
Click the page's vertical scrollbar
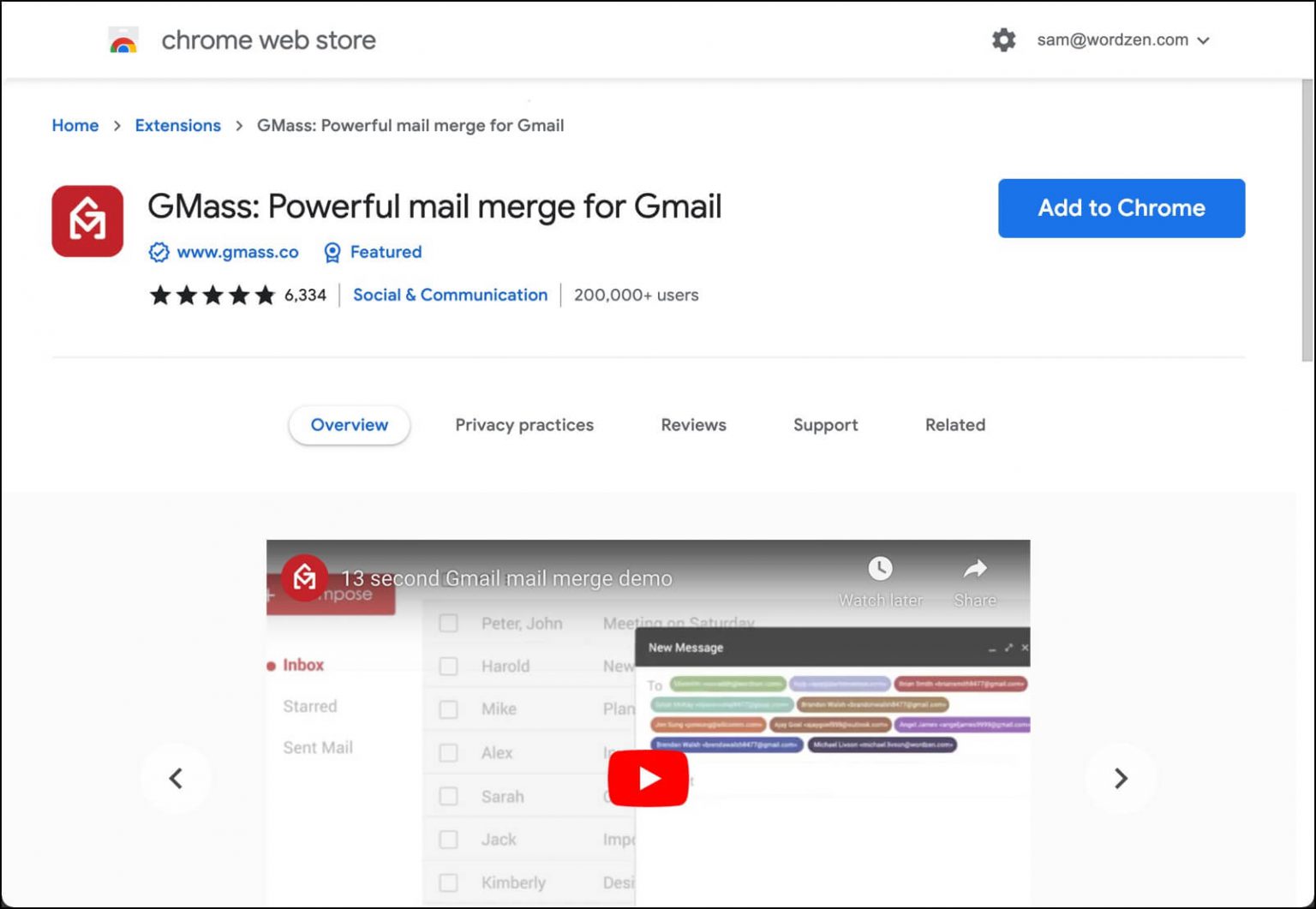pyautogui.click(x=1307, y=223)
